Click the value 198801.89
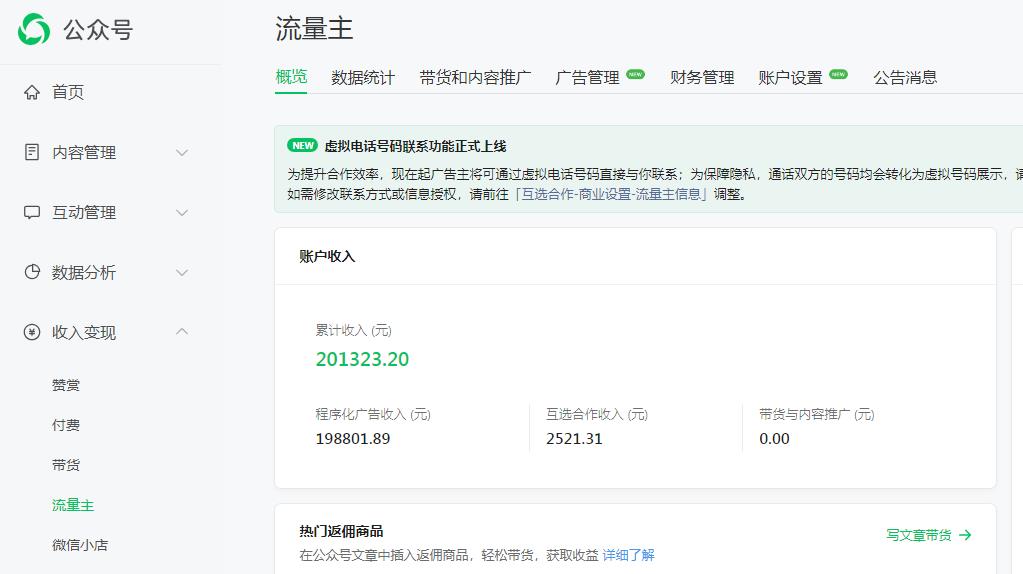1023x574 pixels. pyautogui.click(x=353, y=439)
